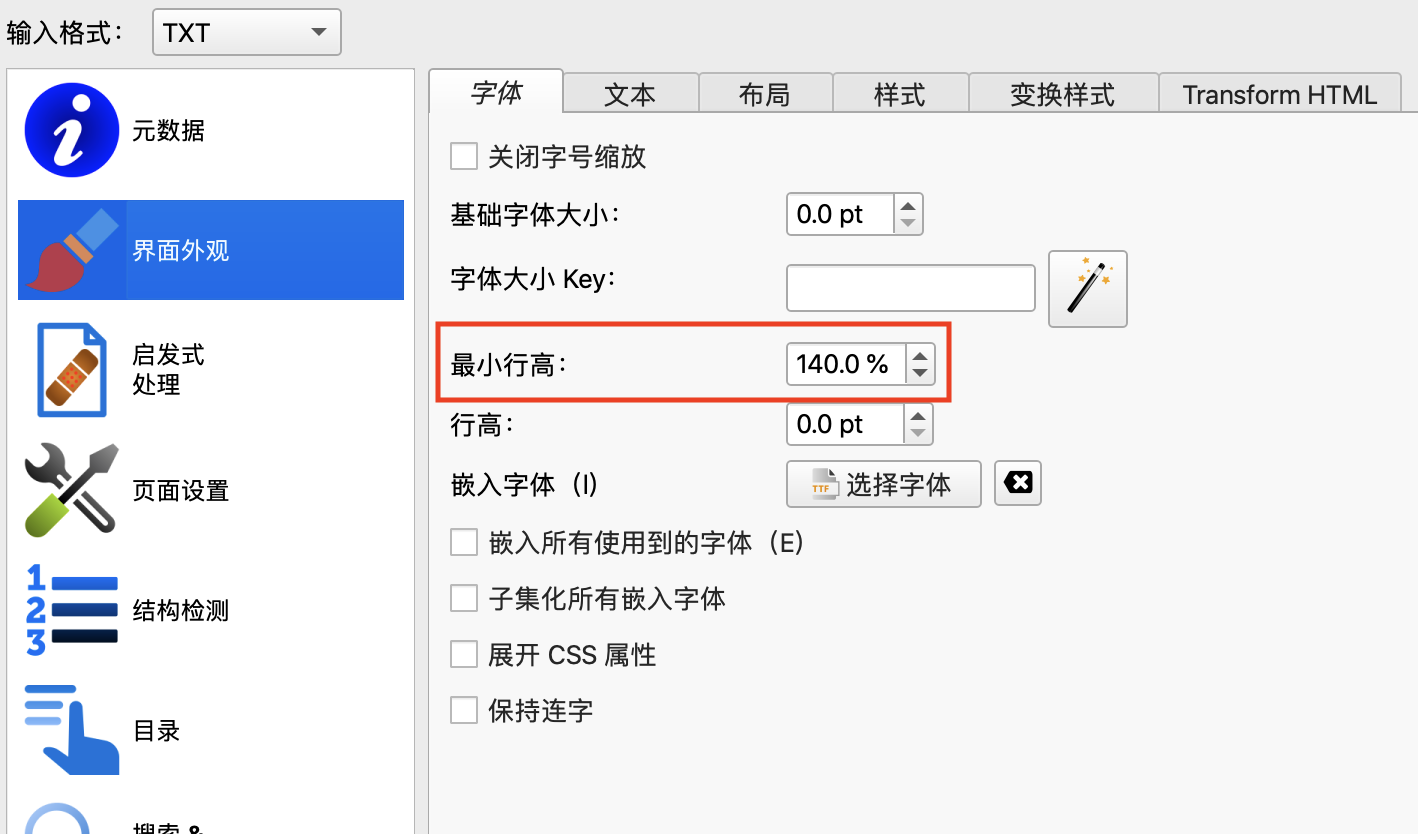Open 结构检测 numbered list icon
This screenshot has width=1418, height=834.
click(72, 610)
